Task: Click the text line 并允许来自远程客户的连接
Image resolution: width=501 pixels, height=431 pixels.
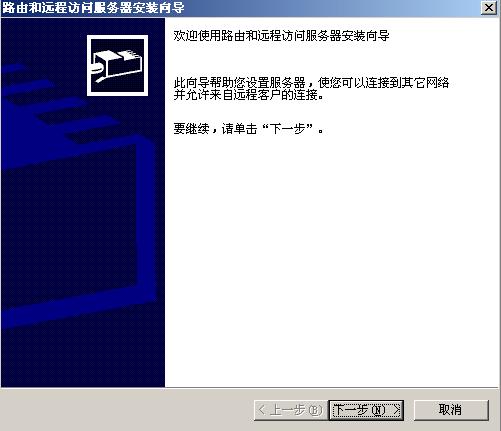Action: (248, 95)
